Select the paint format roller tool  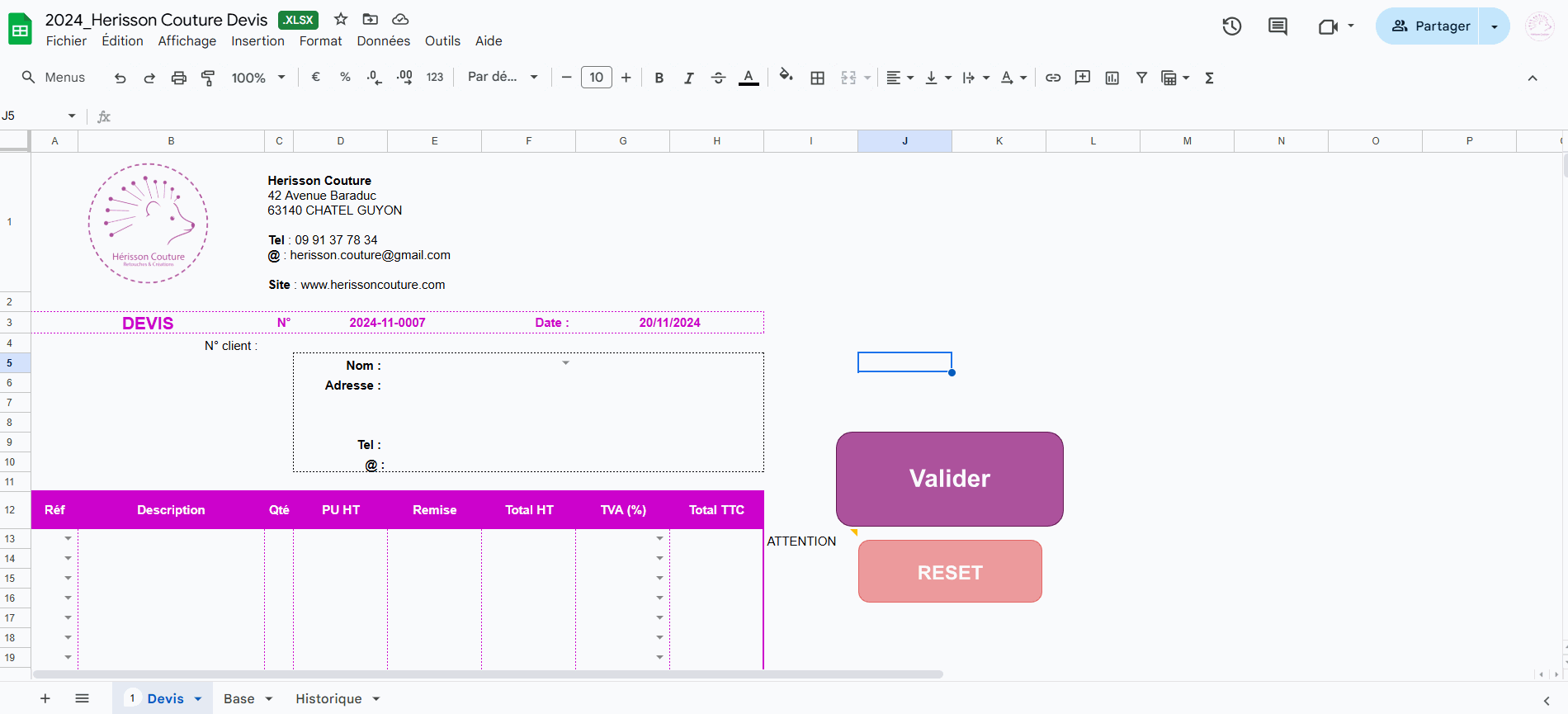(x=208, y=78)
